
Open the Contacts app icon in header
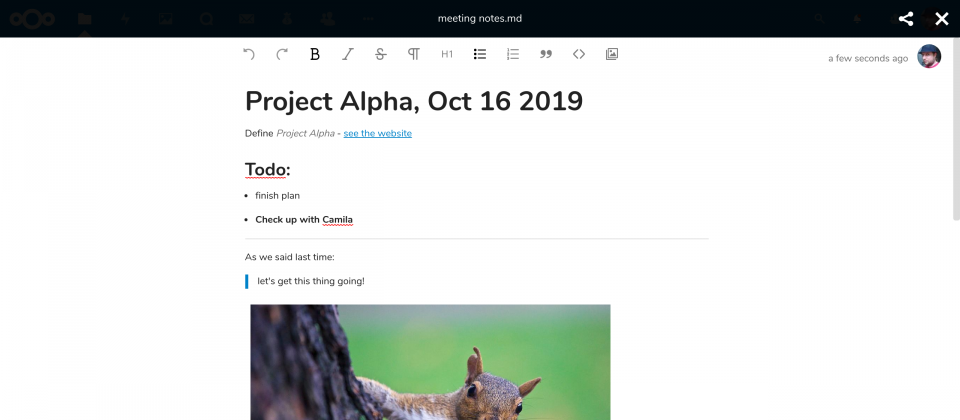[328, 19]
